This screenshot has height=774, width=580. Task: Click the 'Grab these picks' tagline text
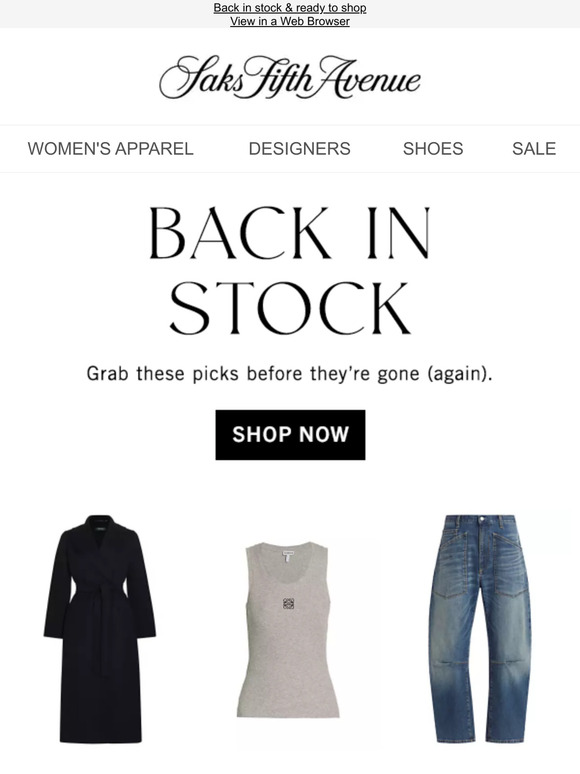coord(290,374)
